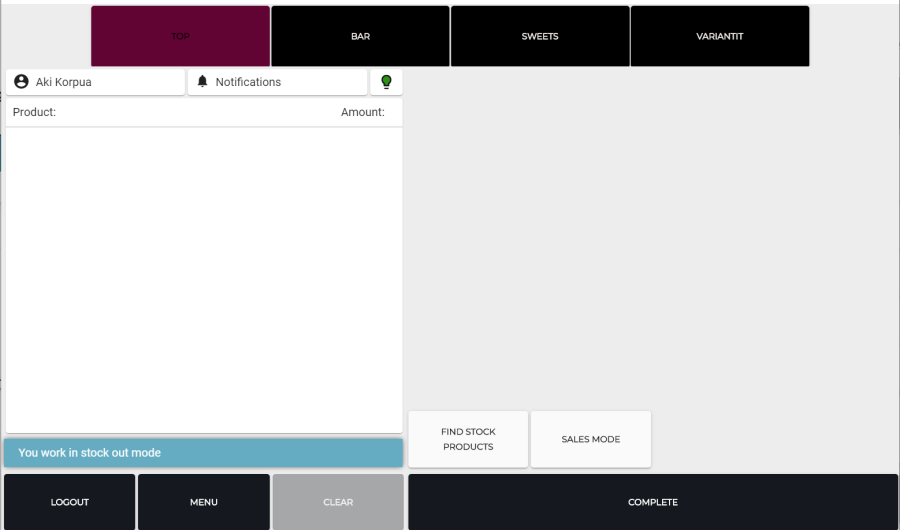Click the green lightbulb icon
Image resolution: width=900 pixels, height=530 pixels.
386,82
